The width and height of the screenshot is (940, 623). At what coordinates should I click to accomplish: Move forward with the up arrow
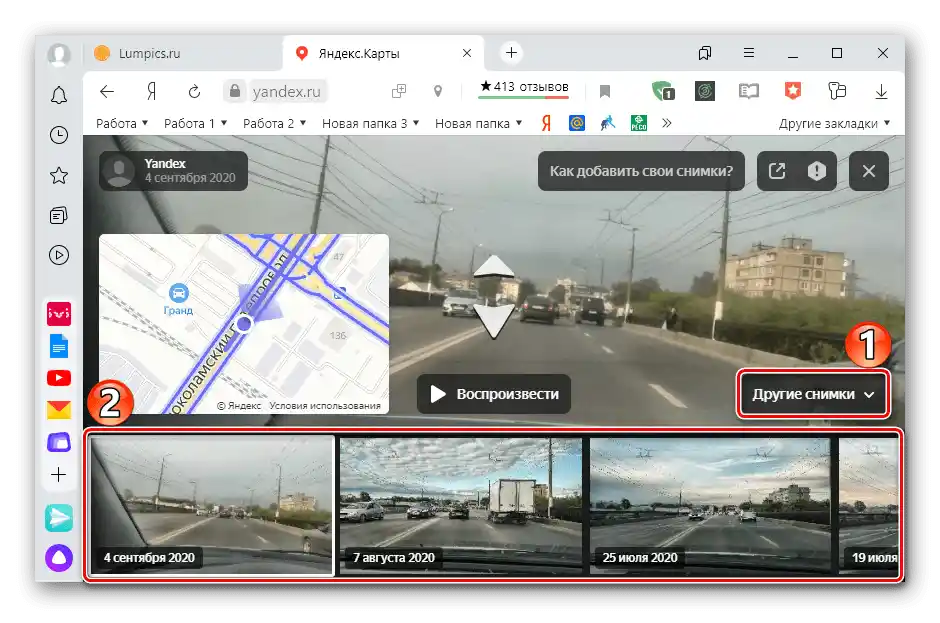(493, 266)
